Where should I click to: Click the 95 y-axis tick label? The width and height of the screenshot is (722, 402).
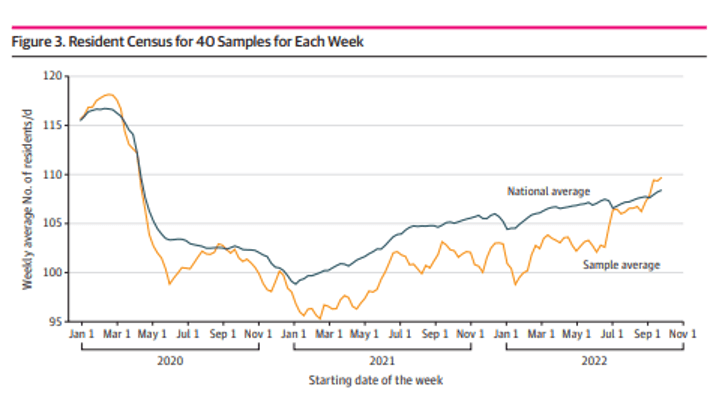56,321
